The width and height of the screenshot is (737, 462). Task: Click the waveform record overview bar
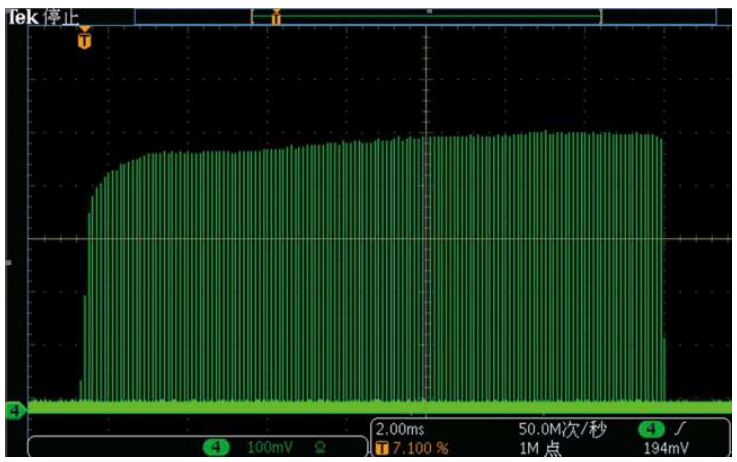[425, 16]
